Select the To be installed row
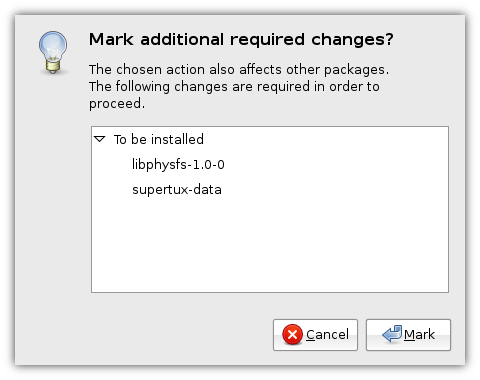 click(x=270, y=139)
